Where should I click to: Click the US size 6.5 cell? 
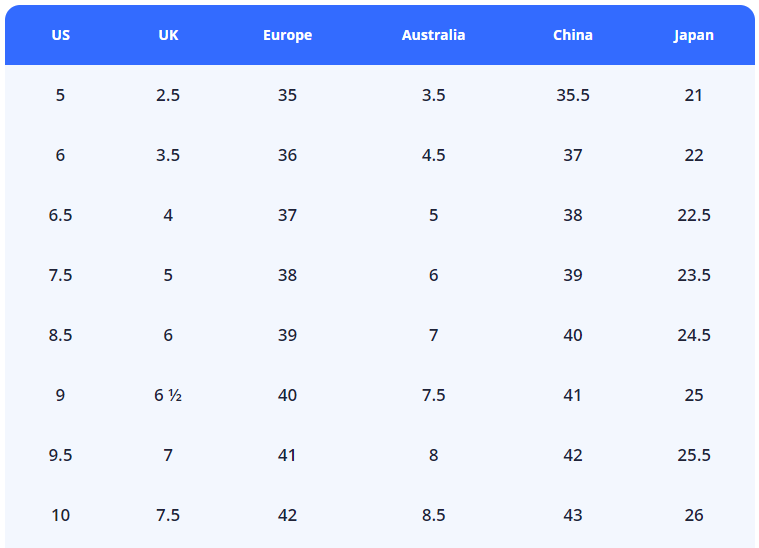coord(61,215)
